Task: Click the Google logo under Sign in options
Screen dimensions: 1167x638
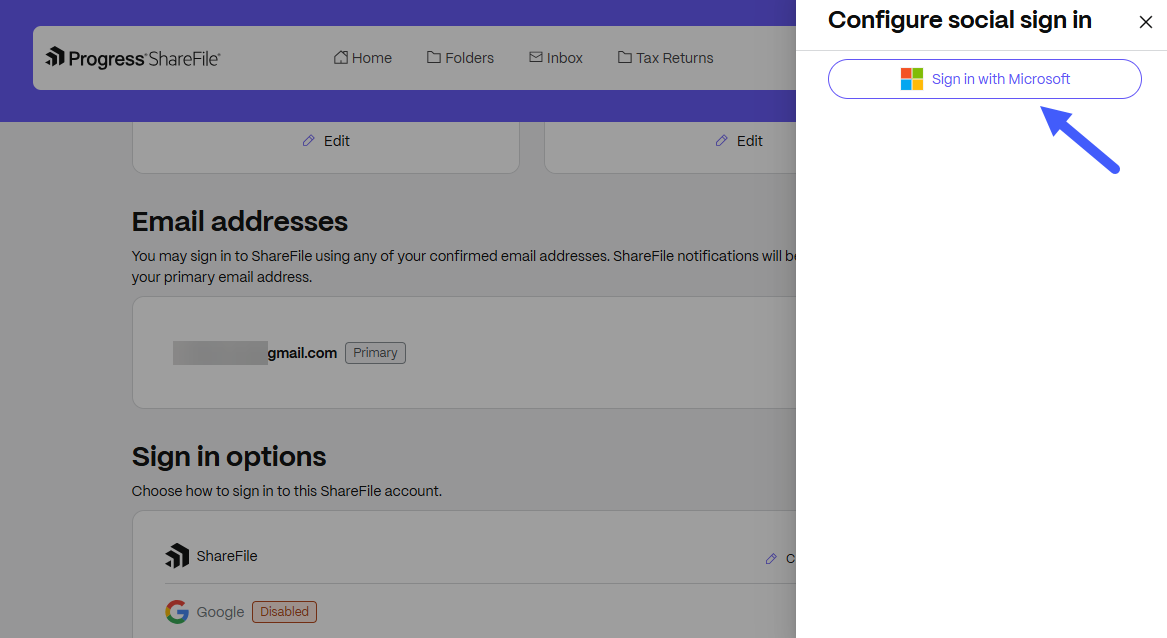Action: [x=177, y=612]
